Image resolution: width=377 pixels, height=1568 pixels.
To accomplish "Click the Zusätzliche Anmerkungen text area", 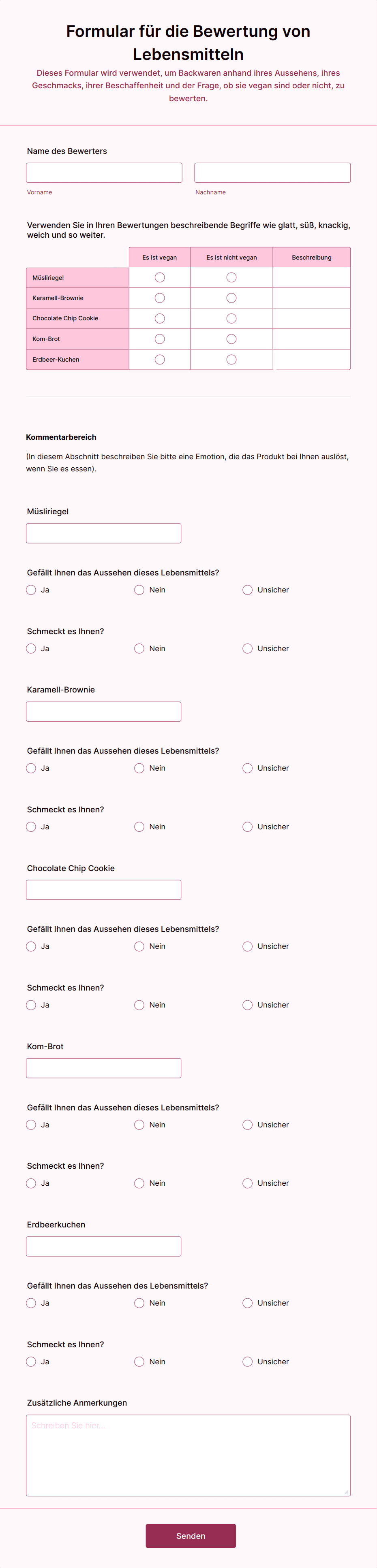I will (188, 1455).
